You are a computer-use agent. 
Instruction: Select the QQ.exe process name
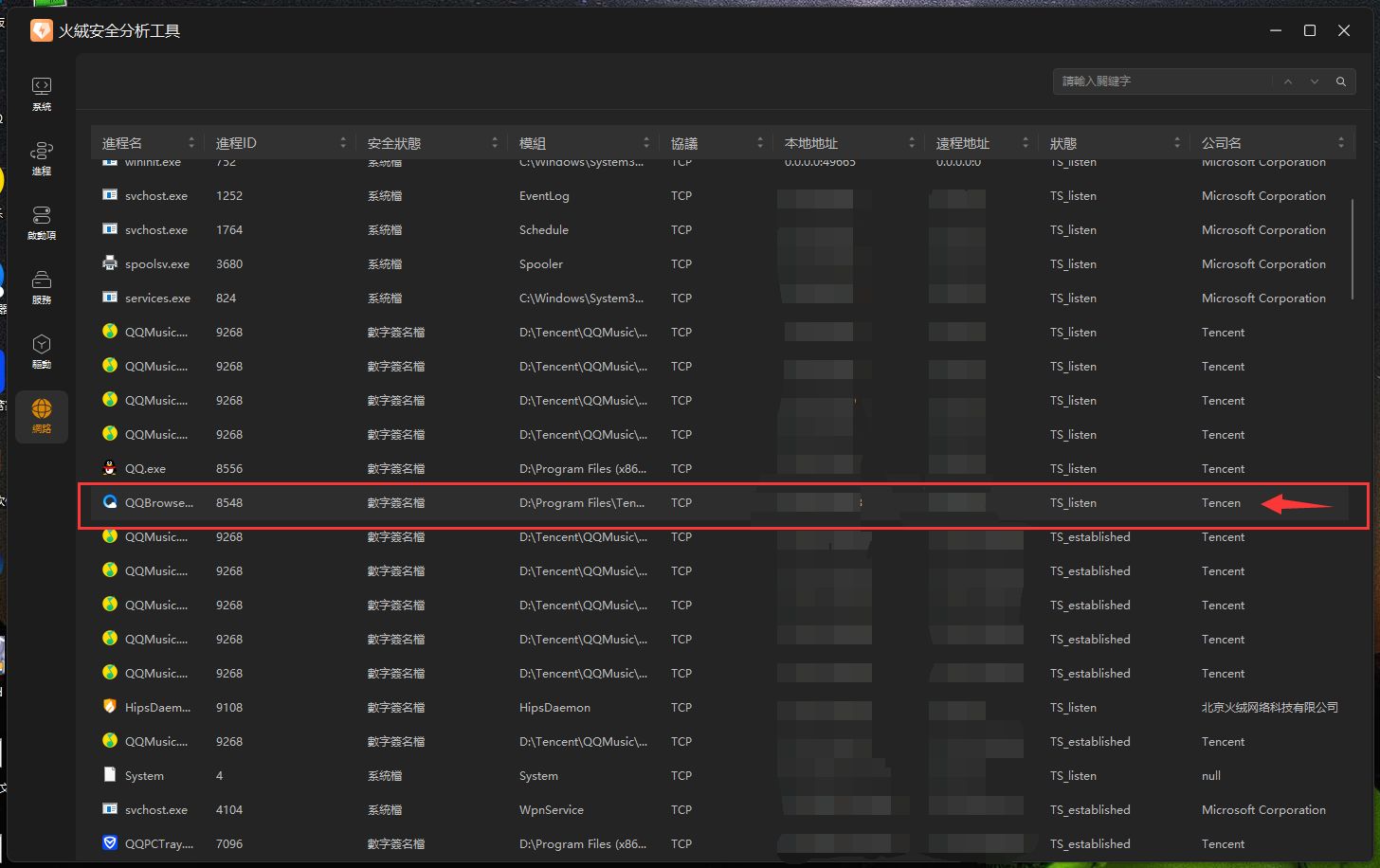click(145, 469)
